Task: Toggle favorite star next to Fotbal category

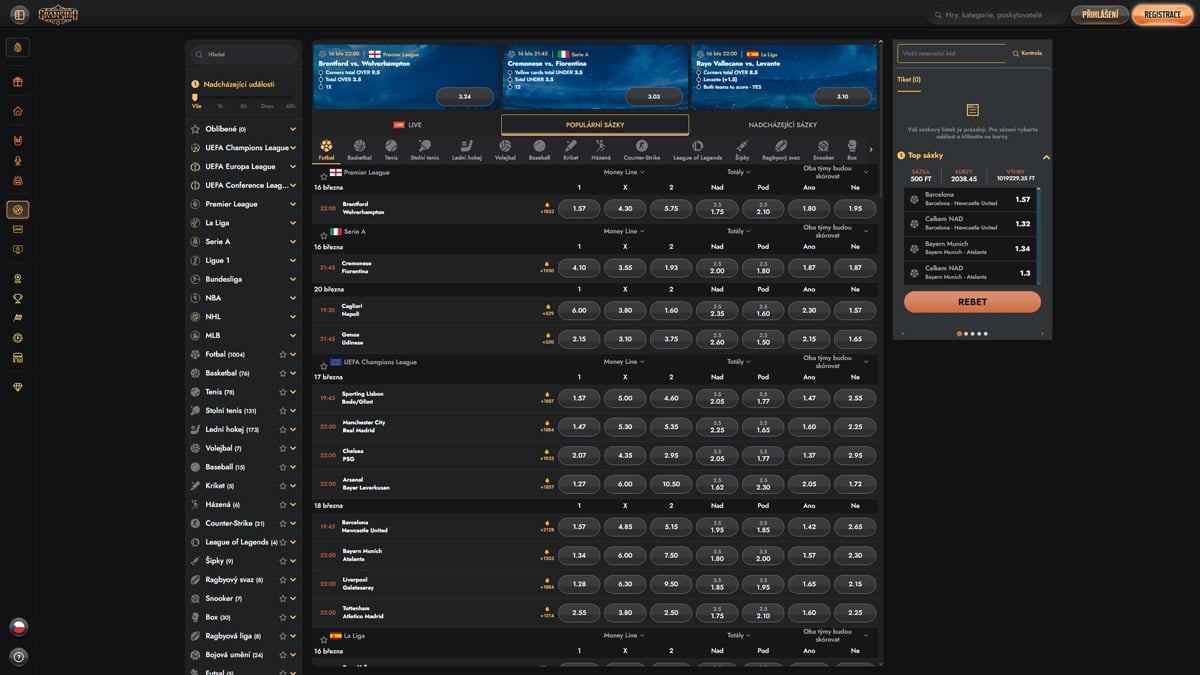Action: point(283,355)
